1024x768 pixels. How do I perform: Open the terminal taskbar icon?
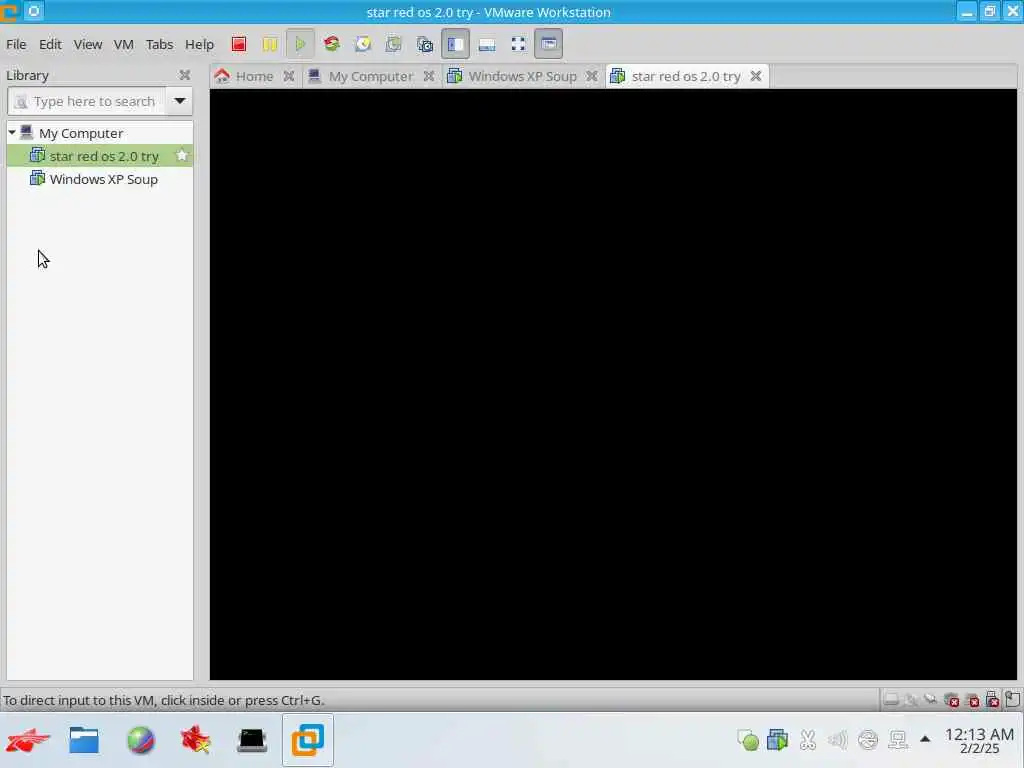[x=251, y=741]
